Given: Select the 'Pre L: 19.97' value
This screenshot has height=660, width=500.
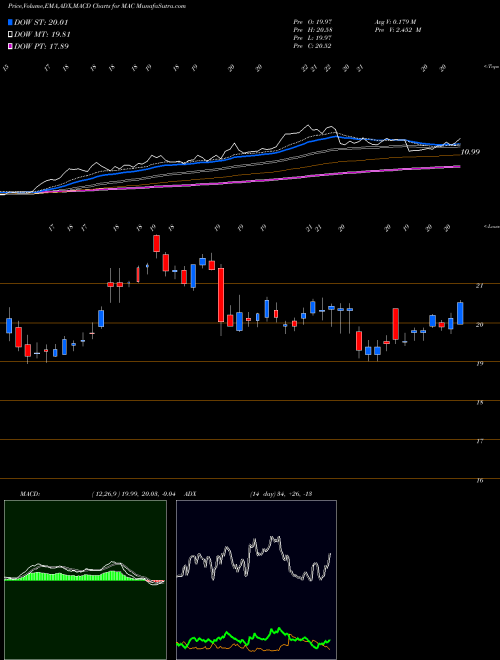Looking at the screenshot, I should point(312,38).
